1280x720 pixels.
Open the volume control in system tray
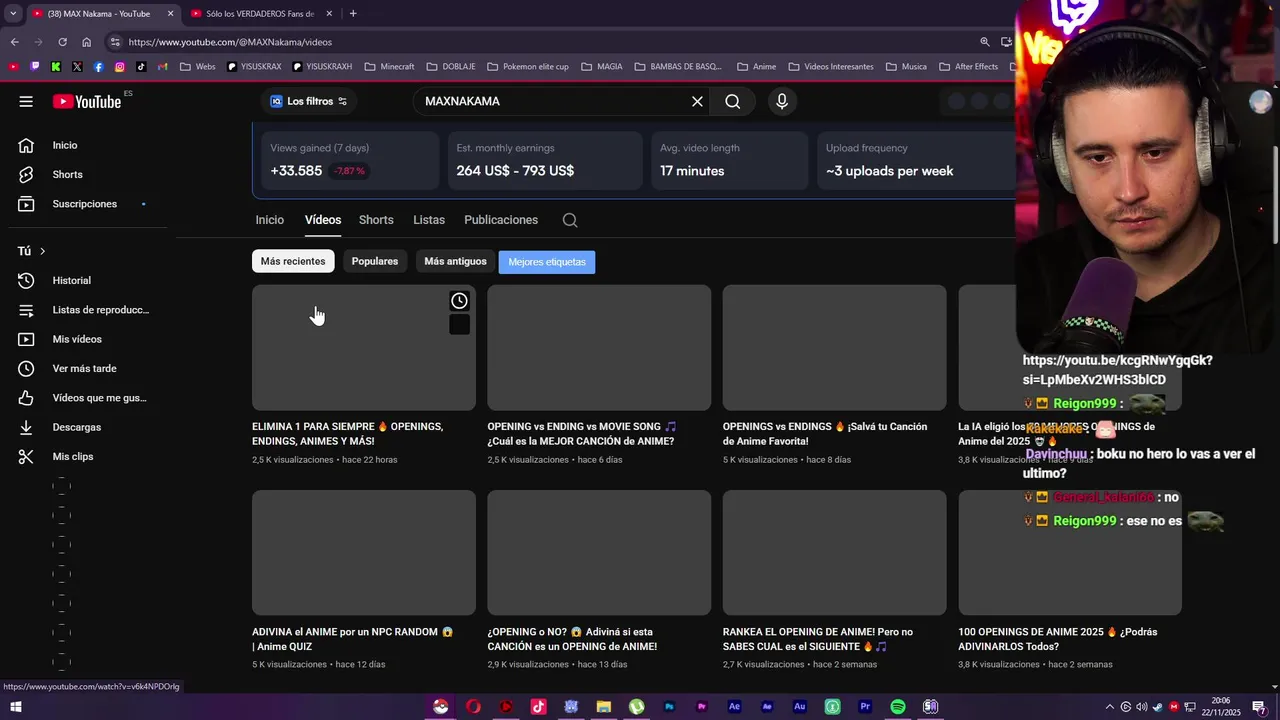(1141, 707)
